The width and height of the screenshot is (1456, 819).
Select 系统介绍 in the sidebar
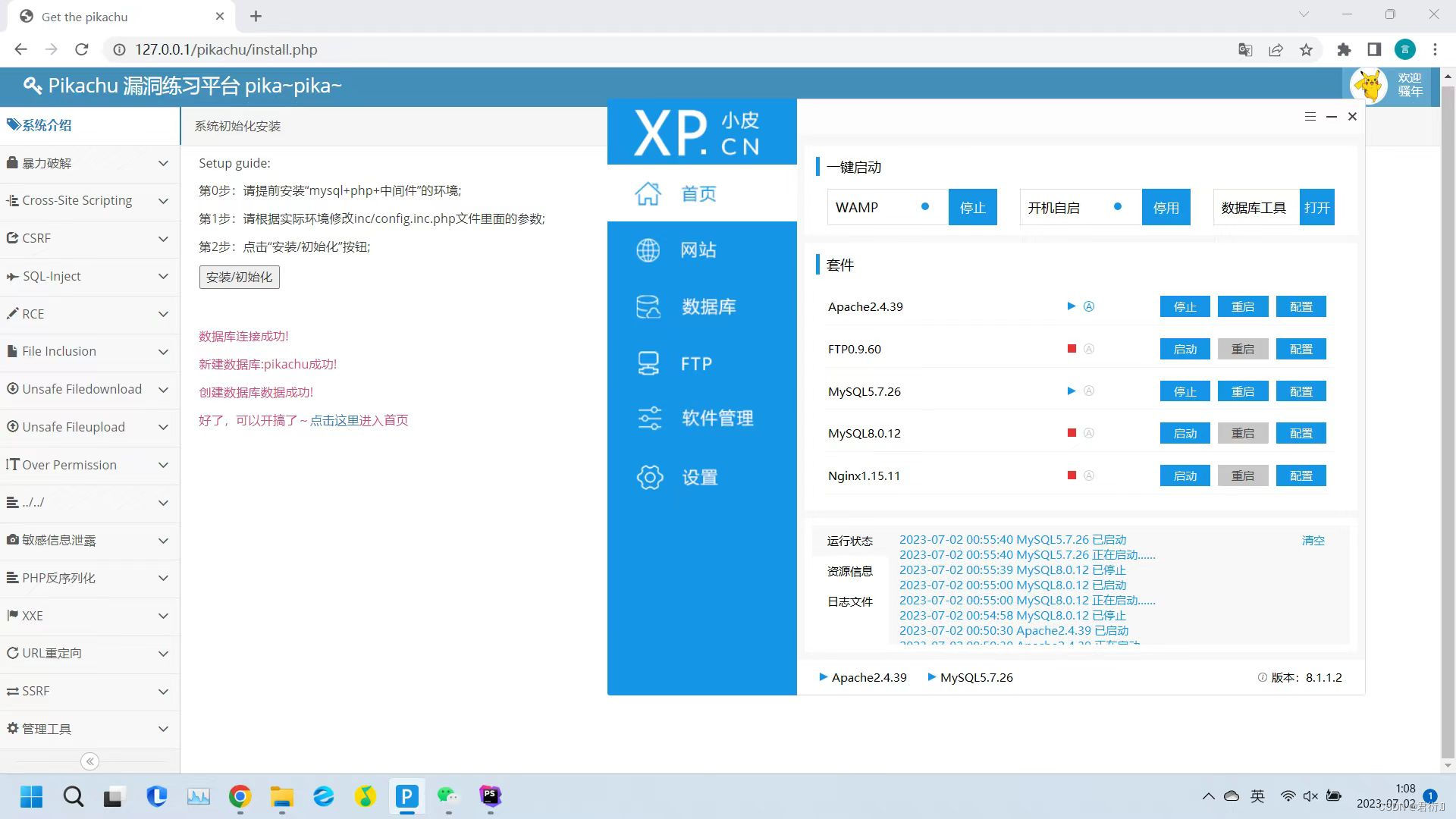(89, 125)
